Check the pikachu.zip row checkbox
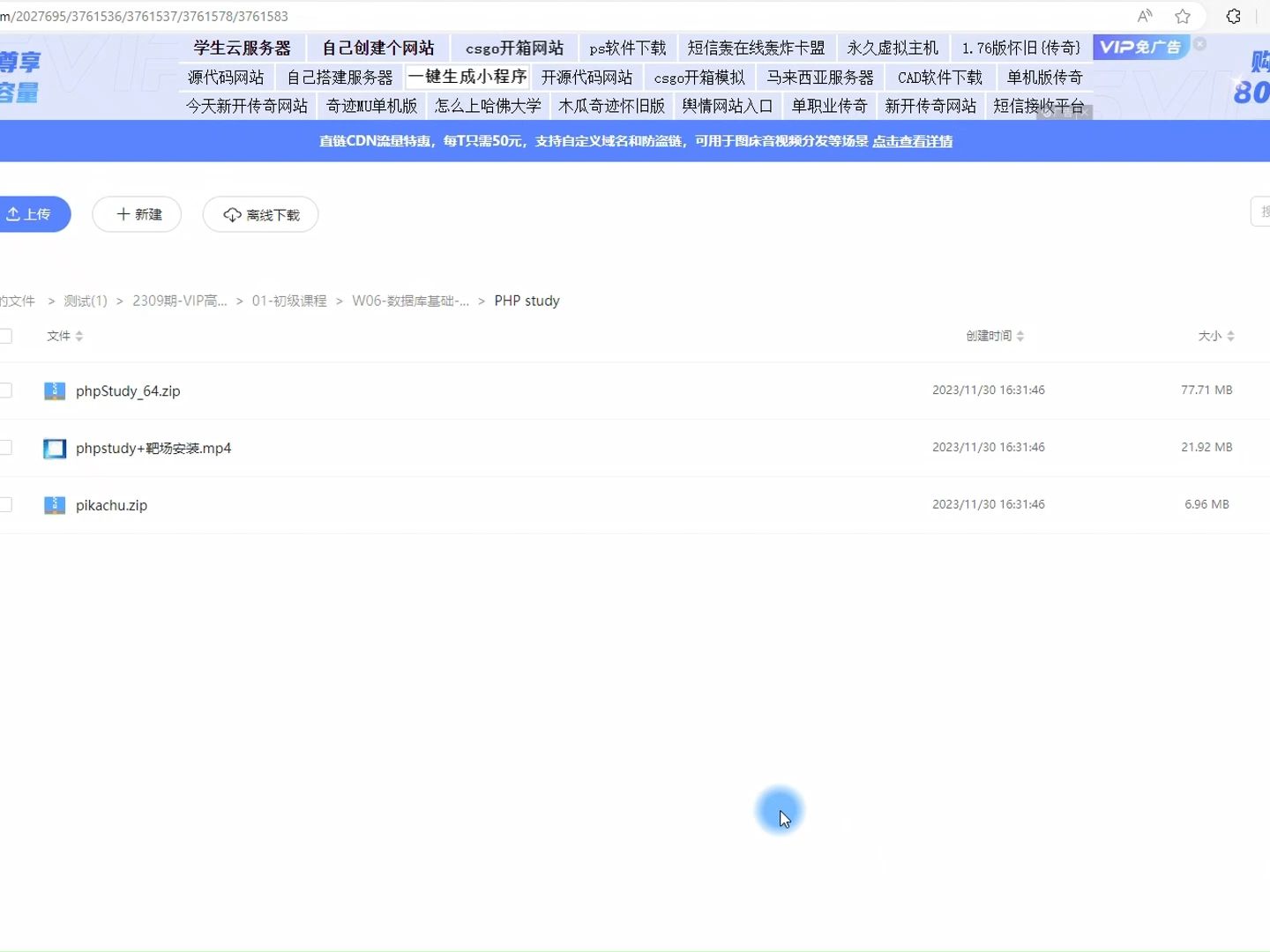 point(5,505)
